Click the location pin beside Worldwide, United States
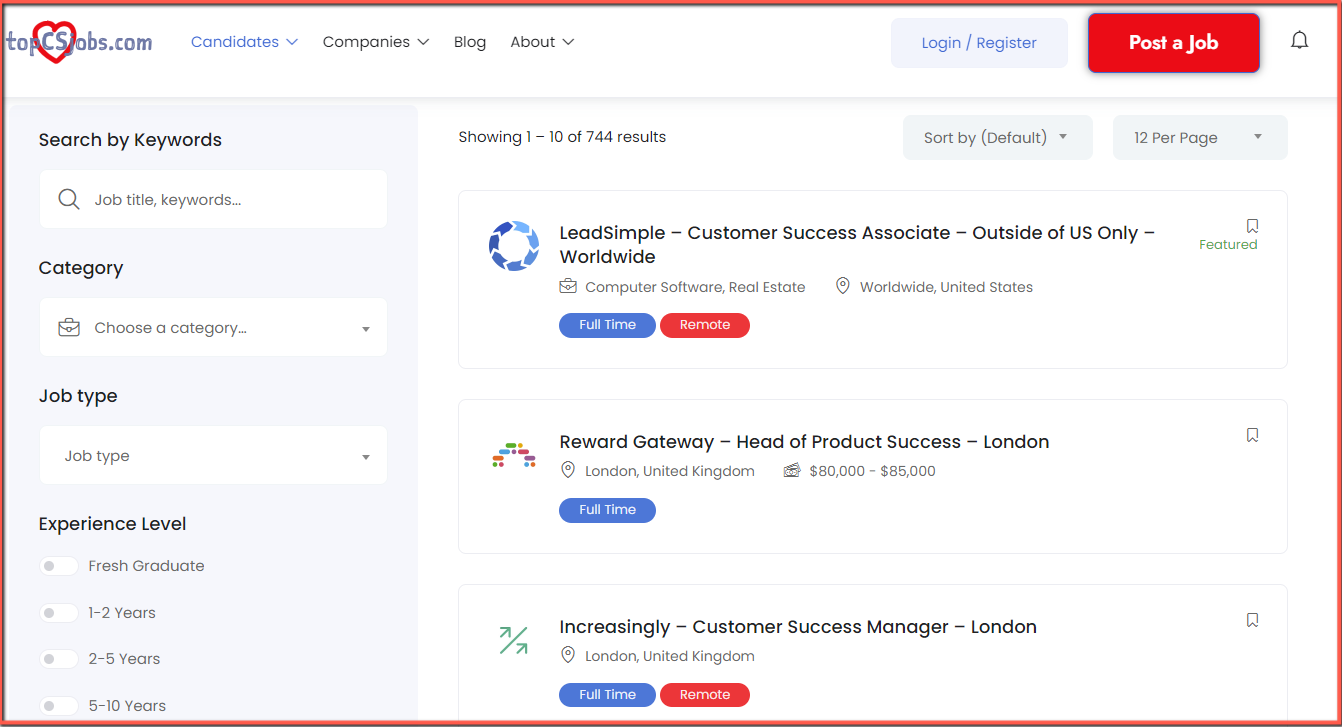Screen dimensions: 1342x727 point(843,286)
